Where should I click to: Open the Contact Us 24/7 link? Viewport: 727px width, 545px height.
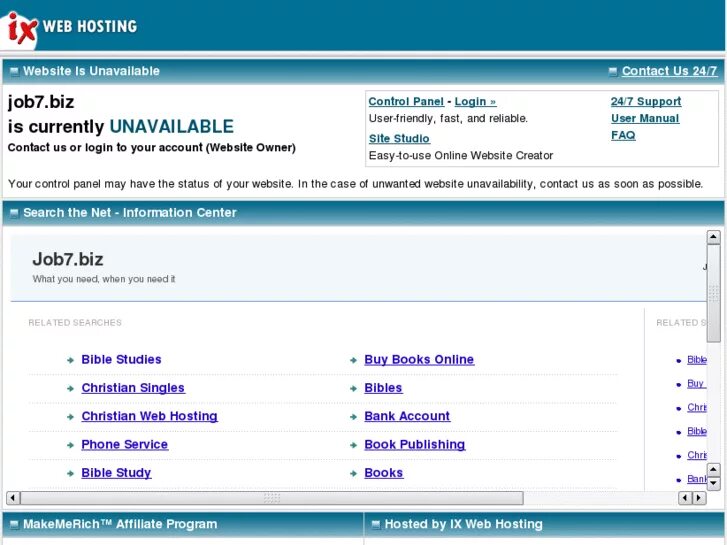click(669, 71)
